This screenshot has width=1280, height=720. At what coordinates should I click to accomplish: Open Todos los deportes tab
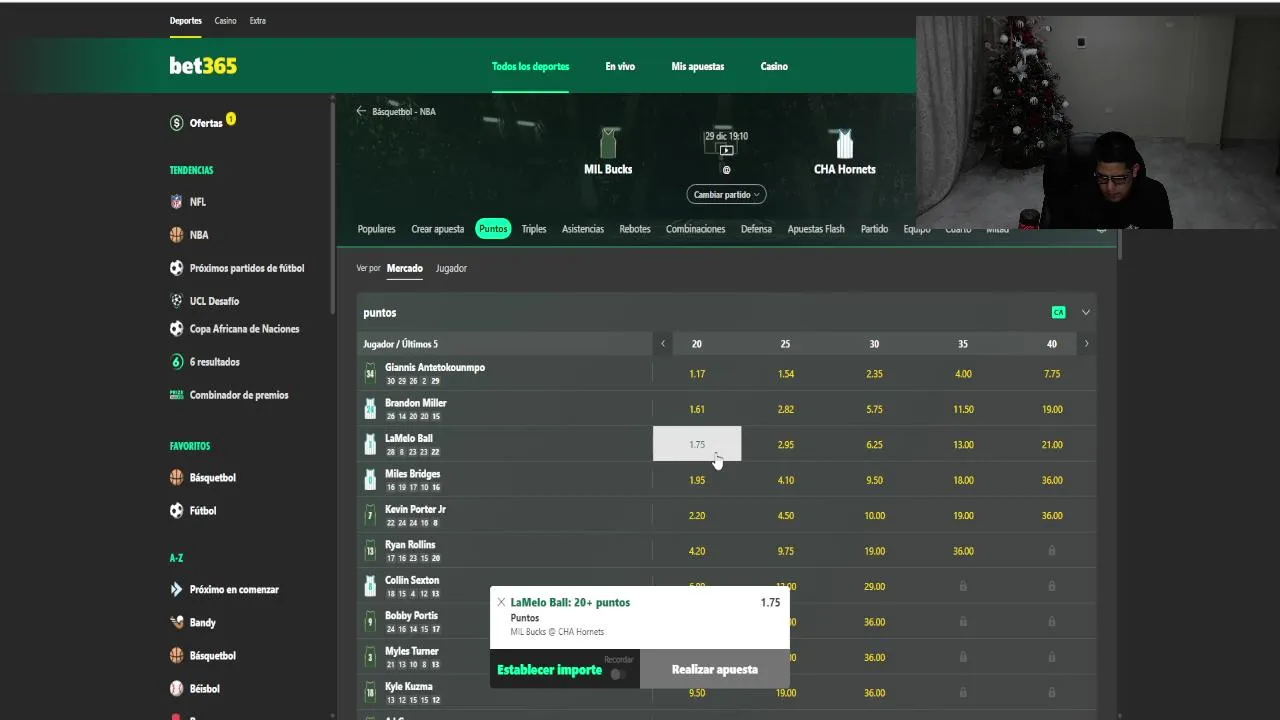[530, 66]
